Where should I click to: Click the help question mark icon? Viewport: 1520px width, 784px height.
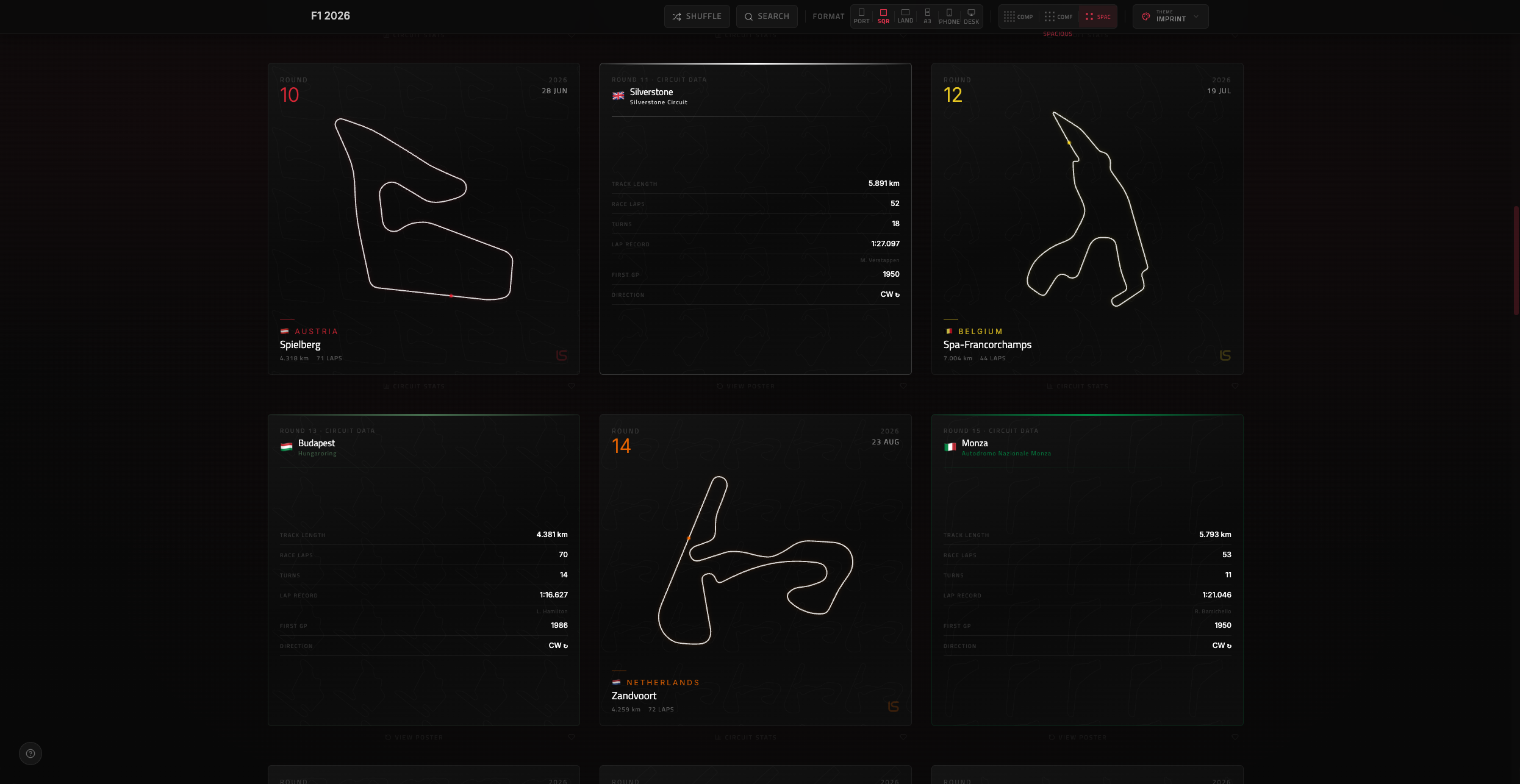click(30, 754)
